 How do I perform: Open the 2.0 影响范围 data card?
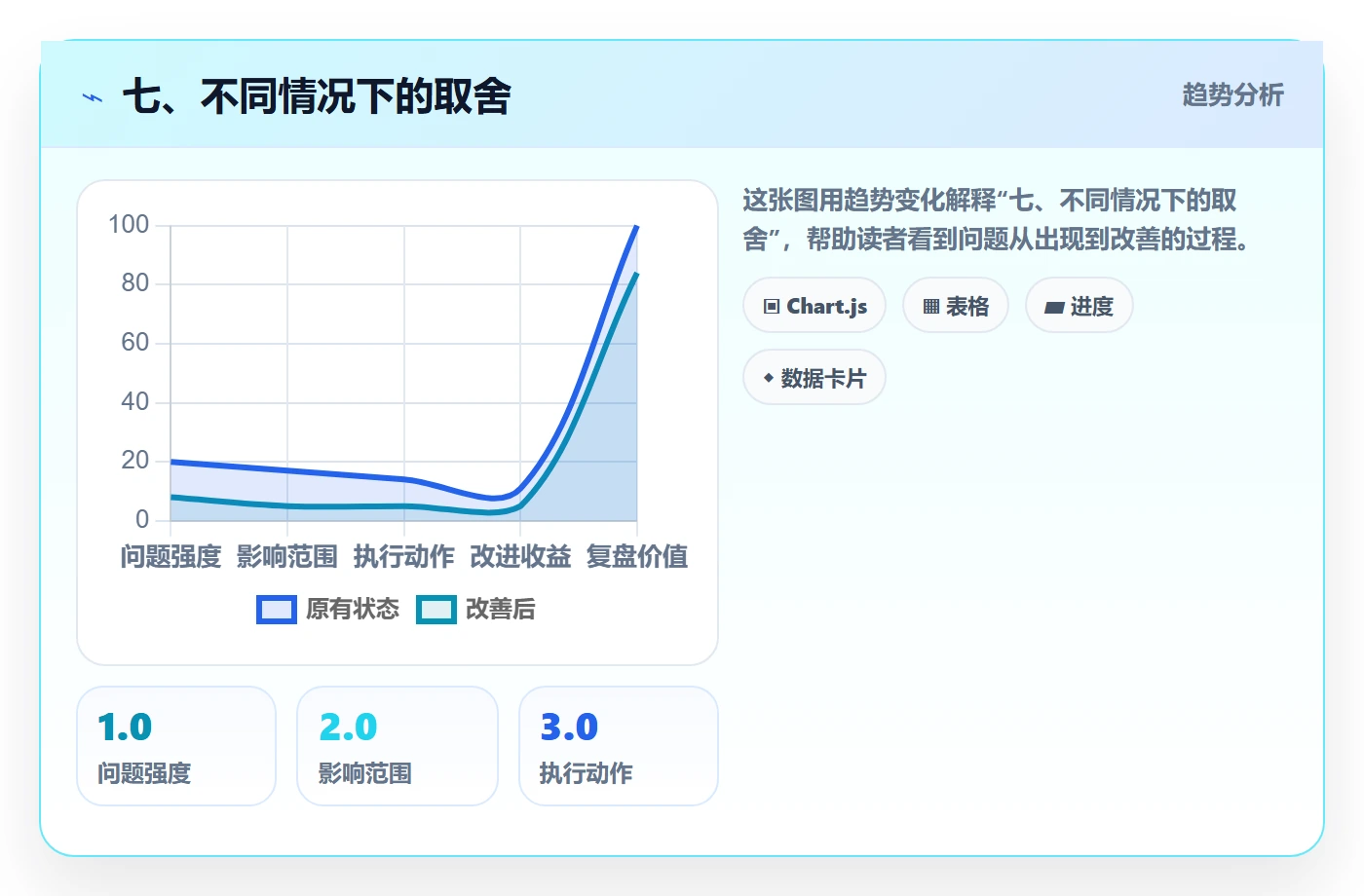click(398, 746)
